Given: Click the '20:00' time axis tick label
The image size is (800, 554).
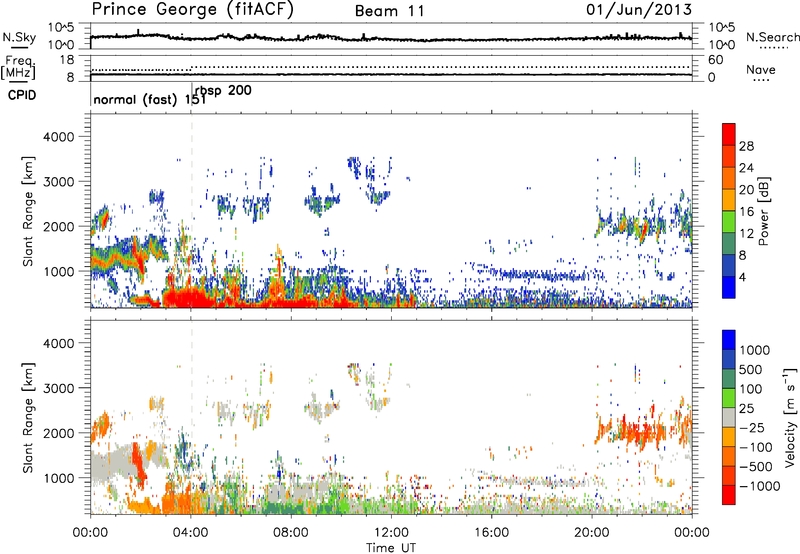Looking at the screenshot, I should tap(591, 533).
